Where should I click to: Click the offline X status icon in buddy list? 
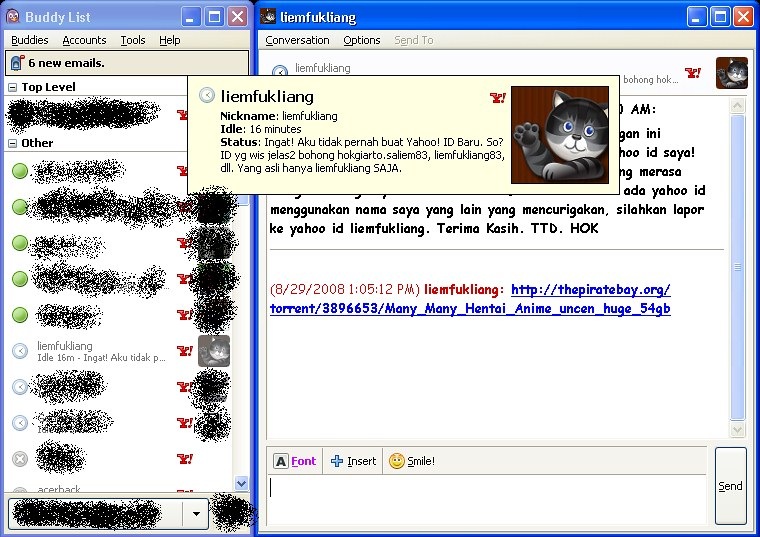20,458
